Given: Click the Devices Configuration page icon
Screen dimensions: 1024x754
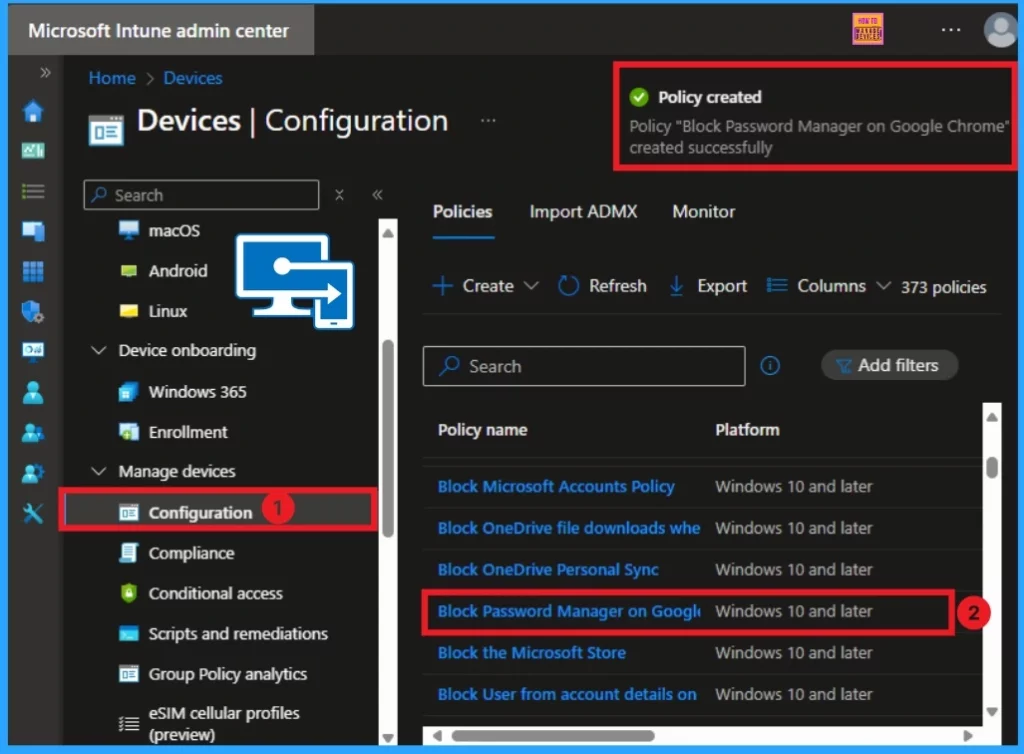Looking at the screenshot, I should point(106,130).
